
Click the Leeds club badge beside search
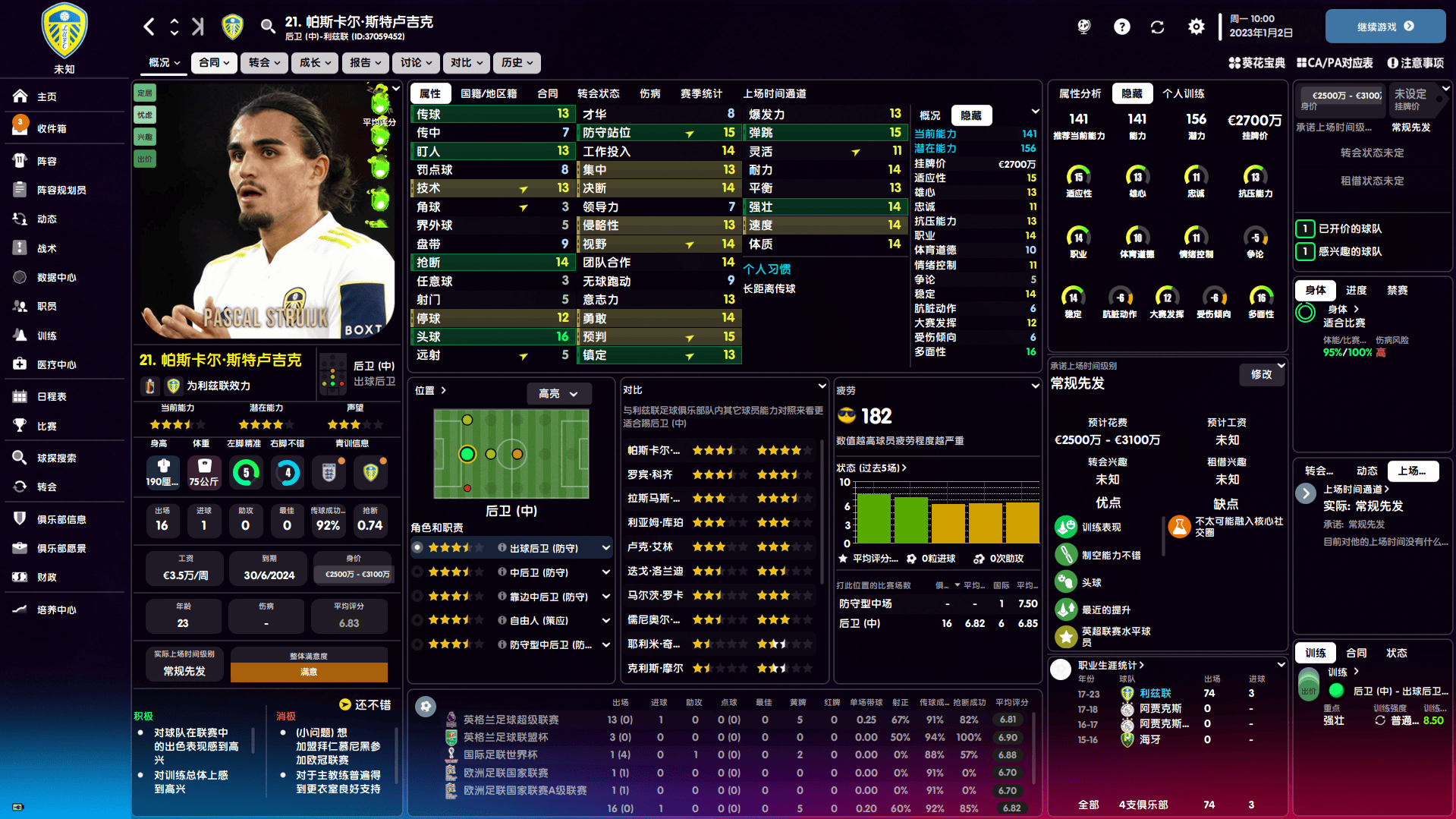[232, 27]
